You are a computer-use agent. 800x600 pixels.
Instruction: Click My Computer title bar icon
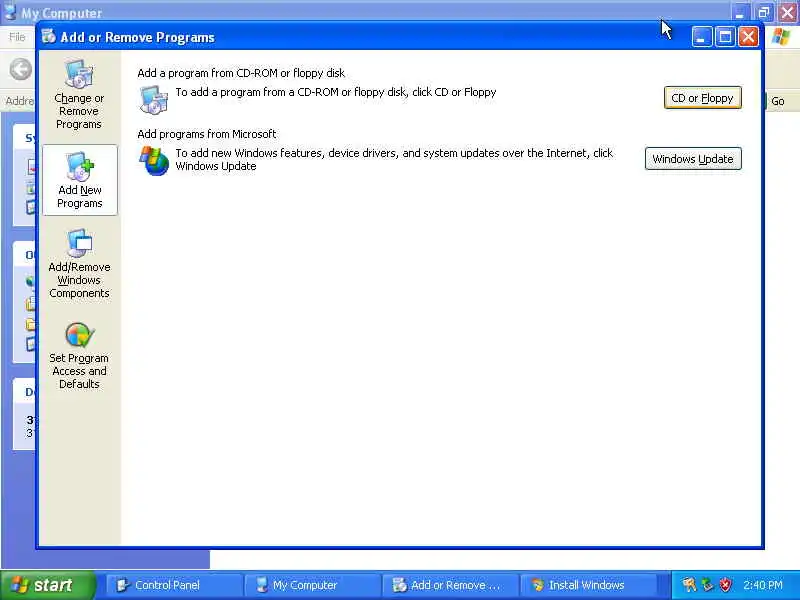[10, 11]
